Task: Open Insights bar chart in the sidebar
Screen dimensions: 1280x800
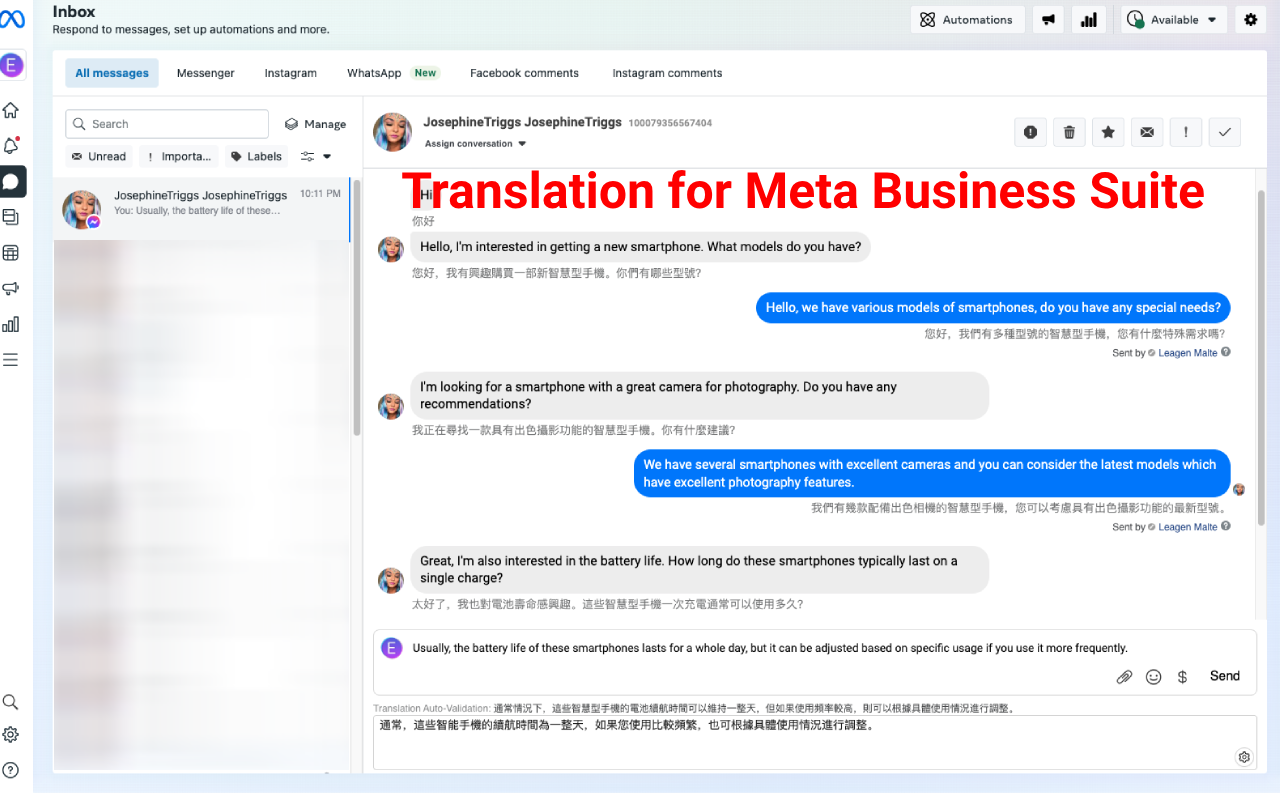Action: pos(11,324)
